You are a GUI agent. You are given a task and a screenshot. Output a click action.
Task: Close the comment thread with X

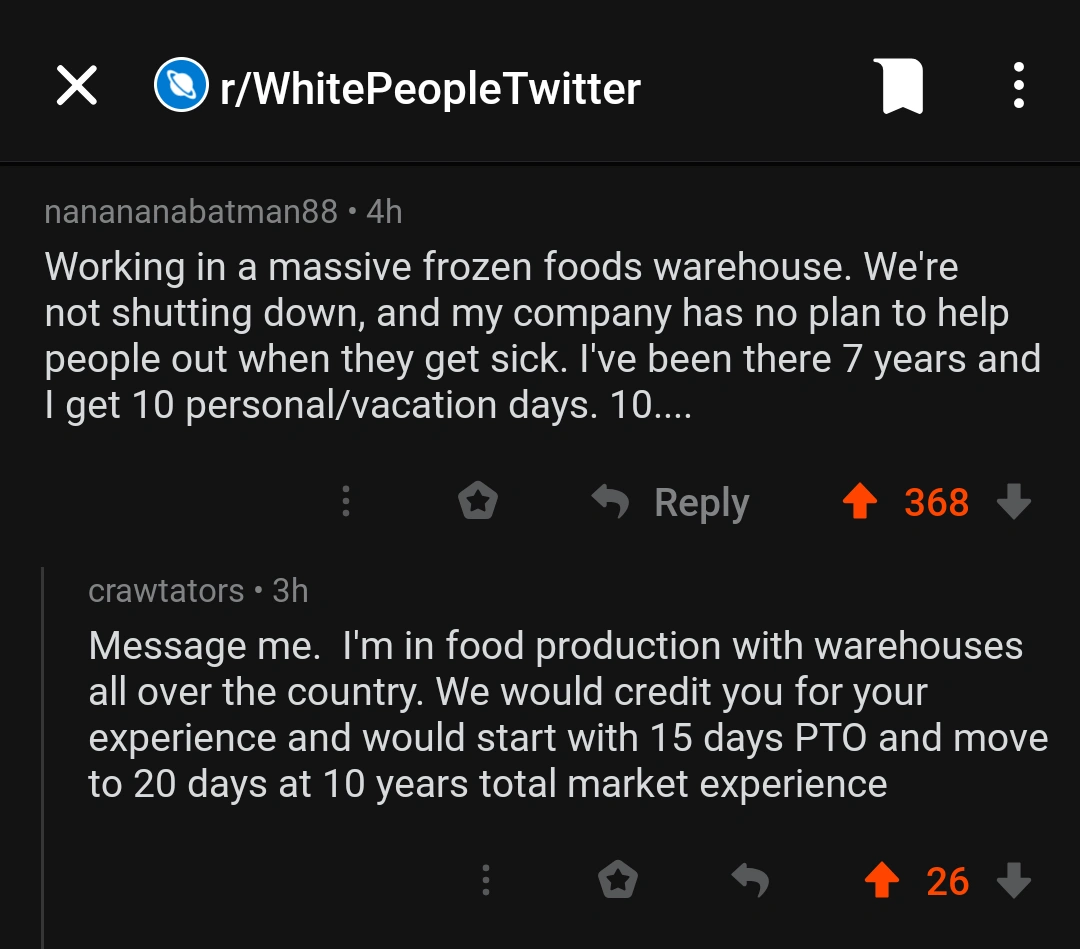tap(77, 87)
